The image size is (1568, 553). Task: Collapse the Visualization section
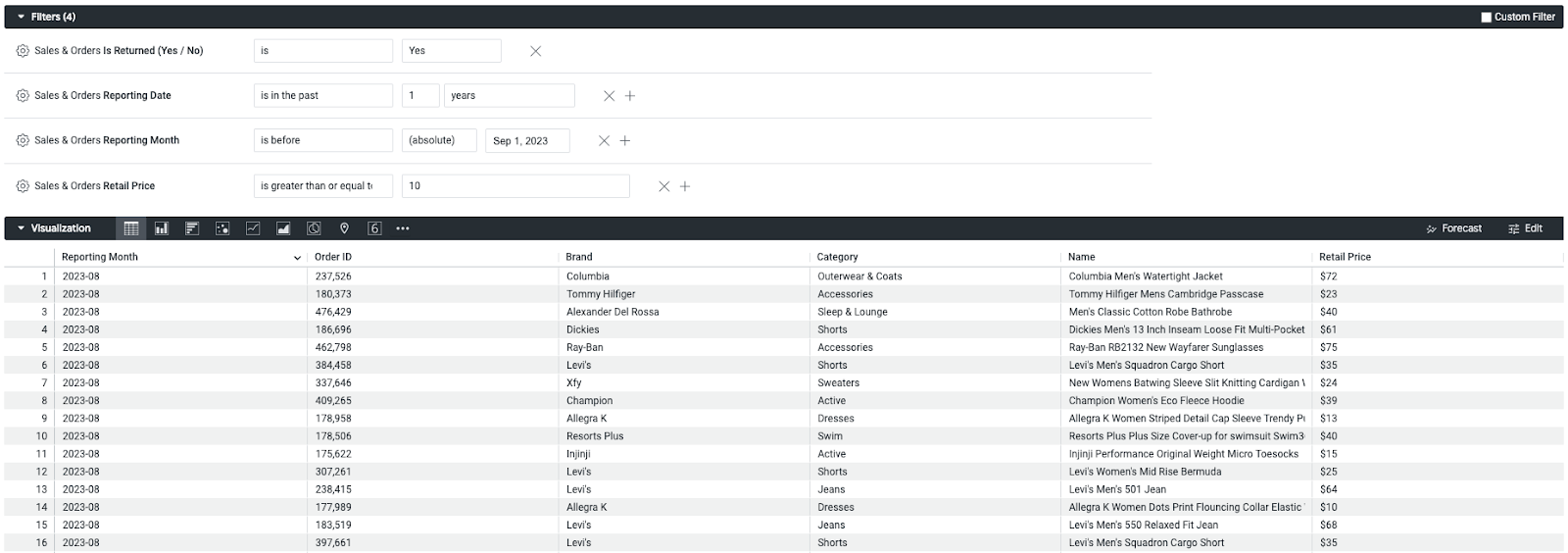point(22,228)
